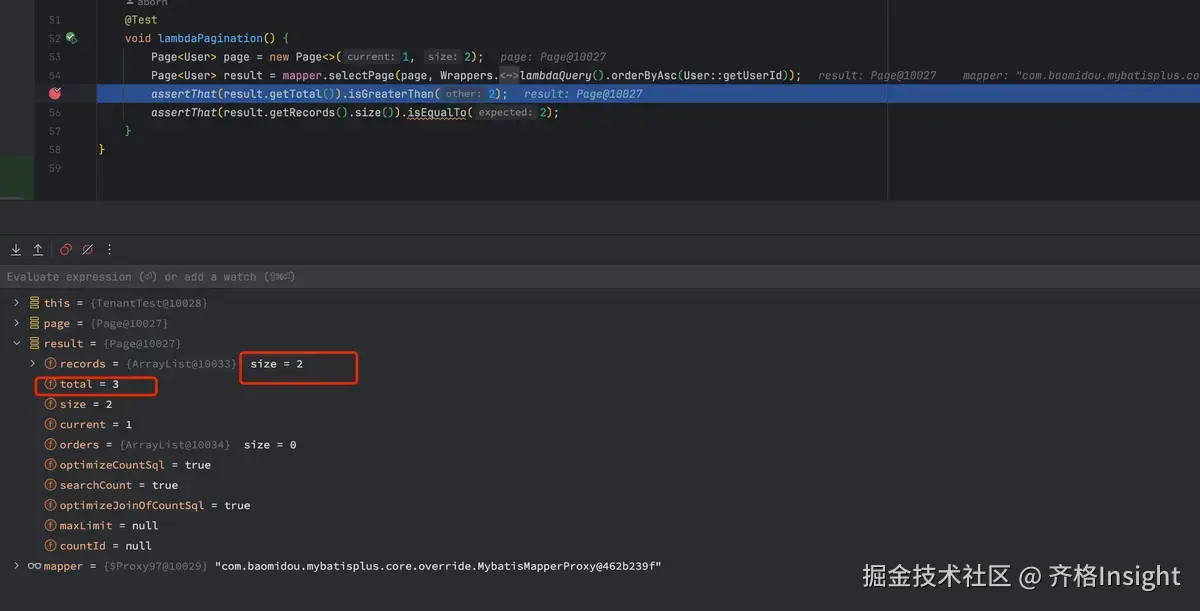Click line number 51 in the gutter

tap(54, 20)
